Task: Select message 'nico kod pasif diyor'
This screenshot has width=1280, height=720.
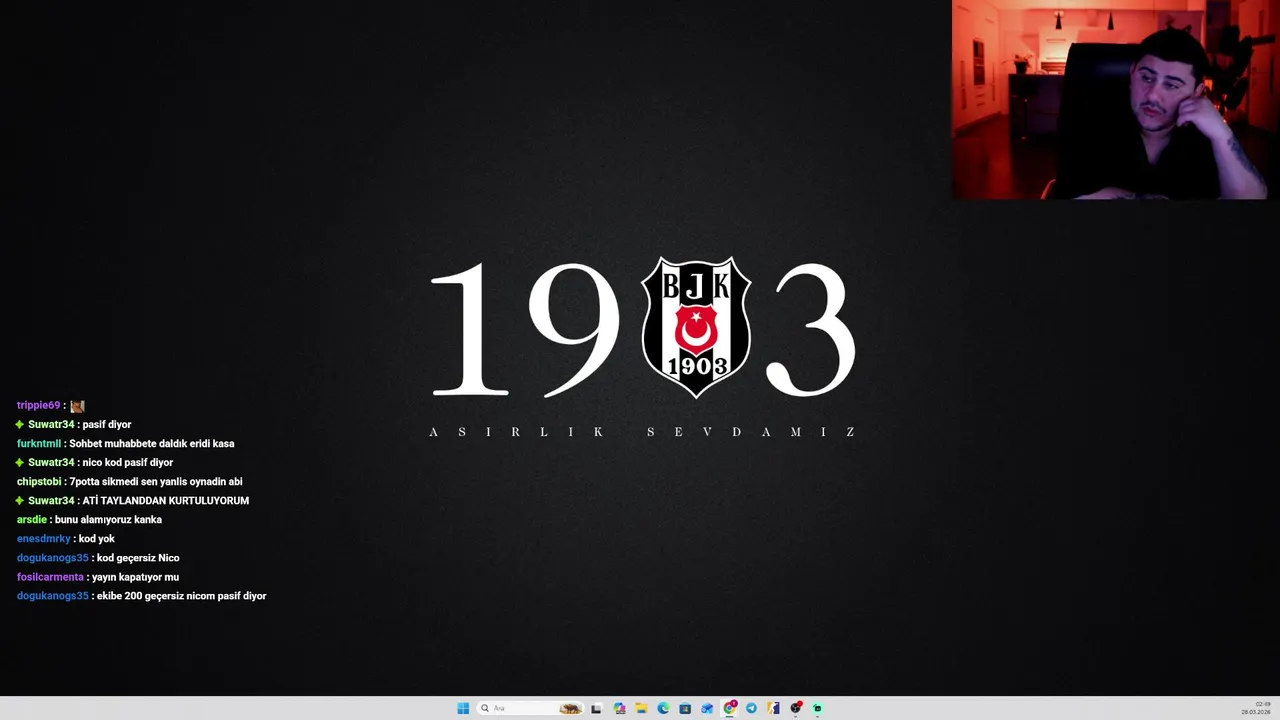Action: tap(128, 462)
